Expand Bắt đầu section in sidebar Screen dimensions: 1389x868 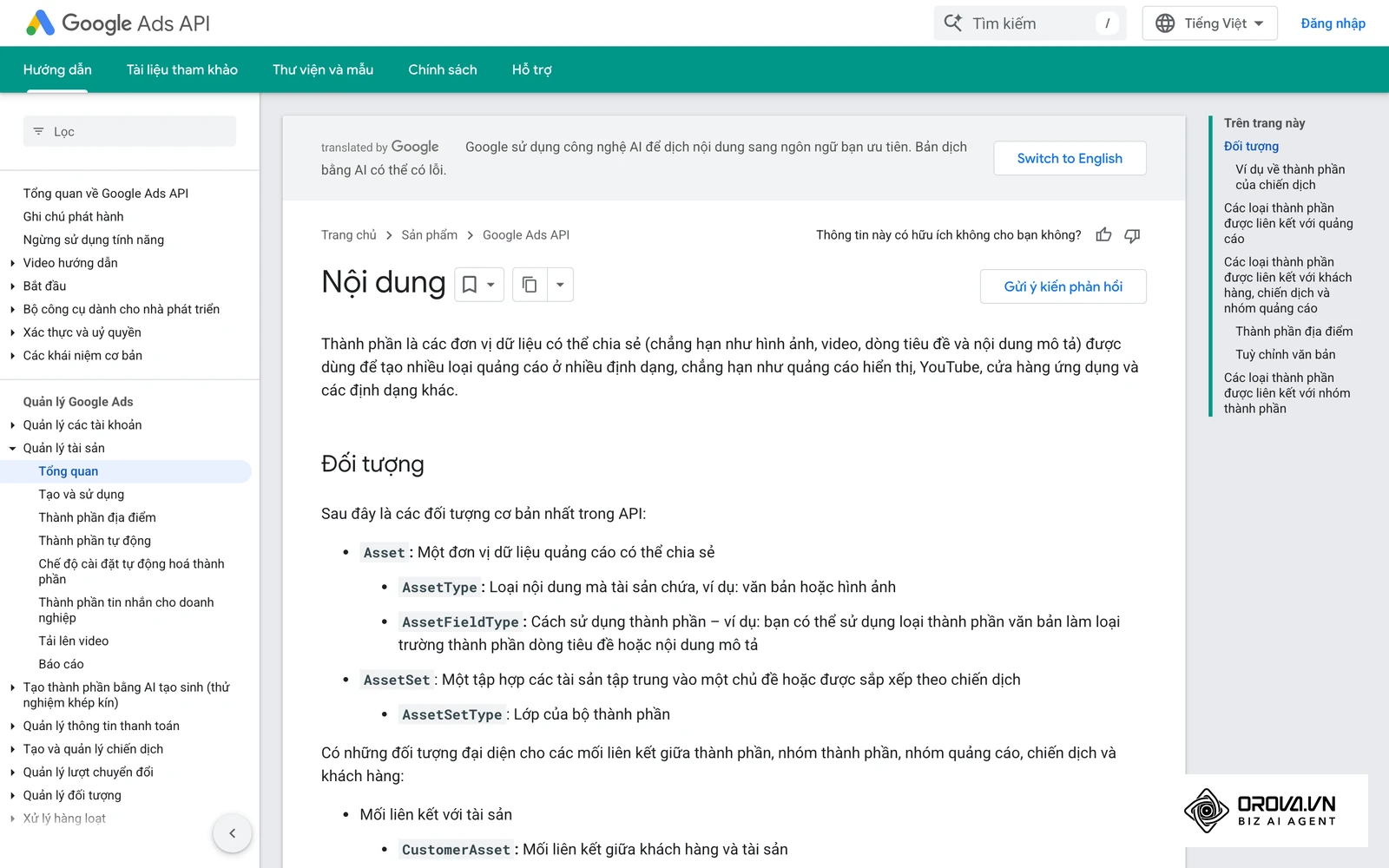point(12,286)
